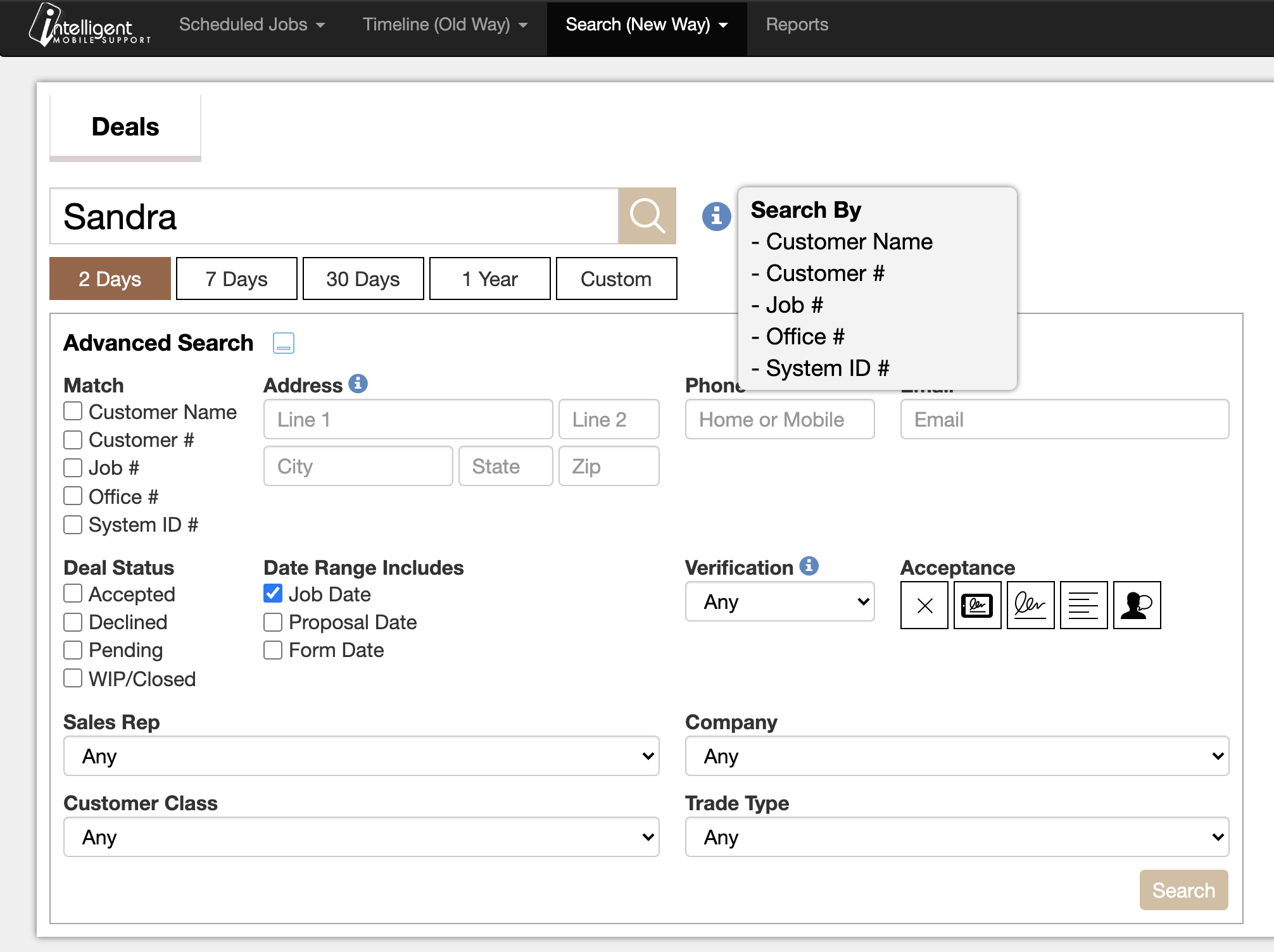
Task: Select the X no-acceptance icon
Action: point(924,605)
